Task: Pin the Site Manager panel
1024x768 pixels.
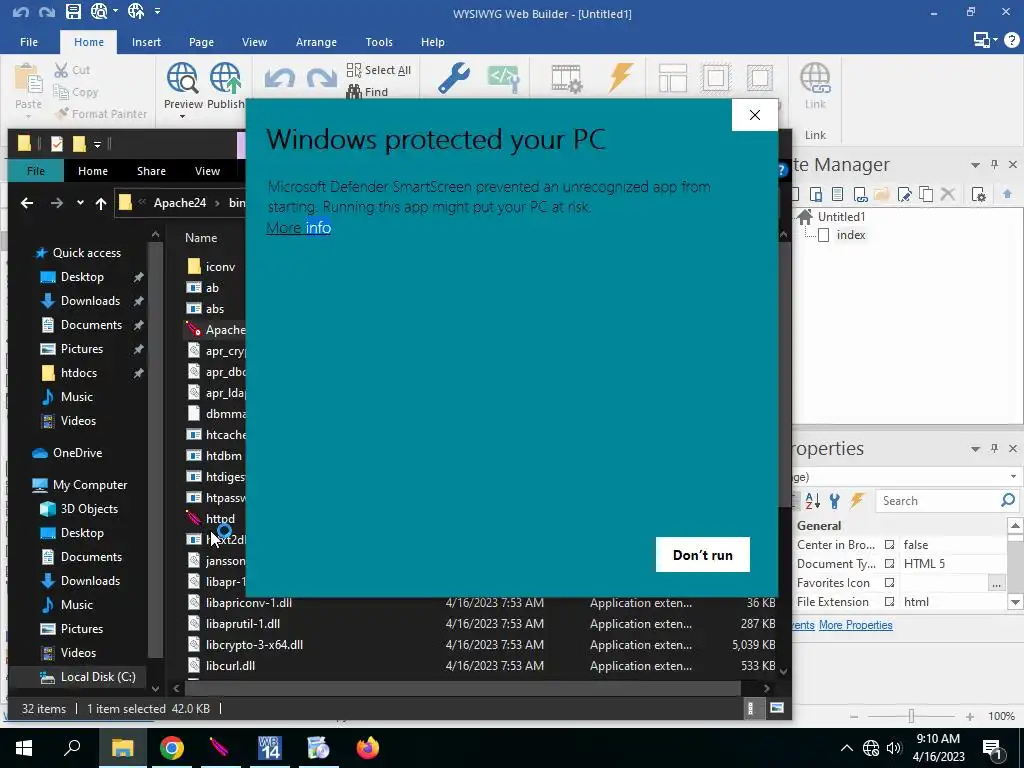Action: 995,165
